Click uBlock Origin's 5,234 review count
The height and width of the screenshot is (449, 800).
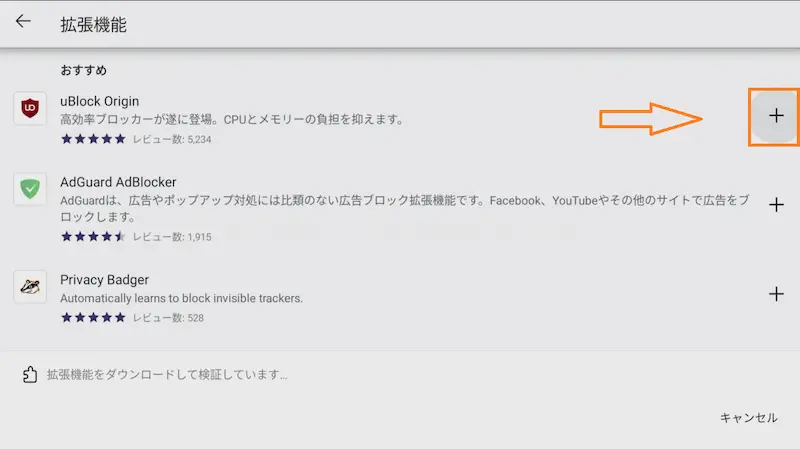click(172, 139)
